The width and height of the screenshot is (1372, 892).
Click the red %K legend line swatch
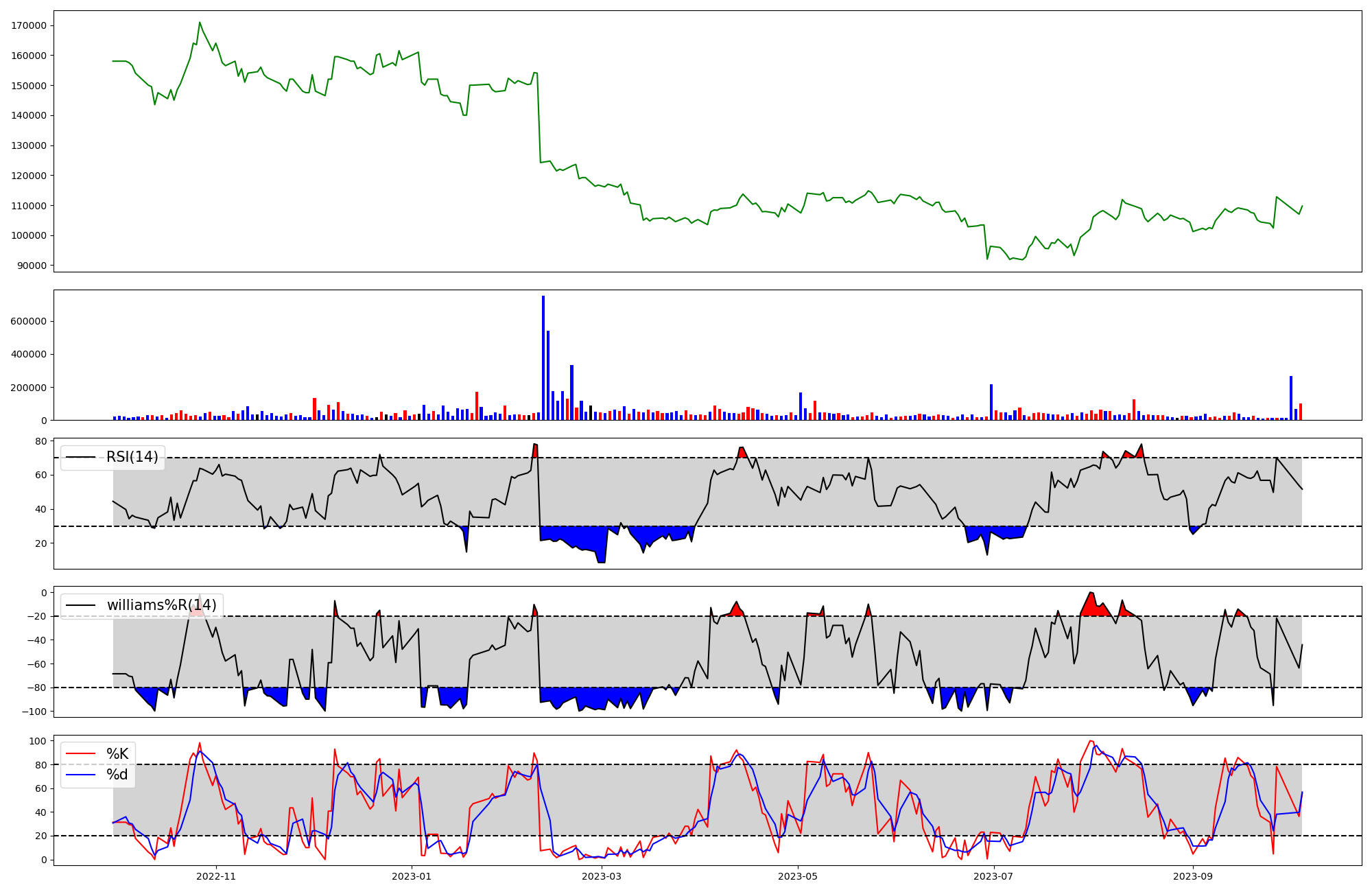(80, 754)
